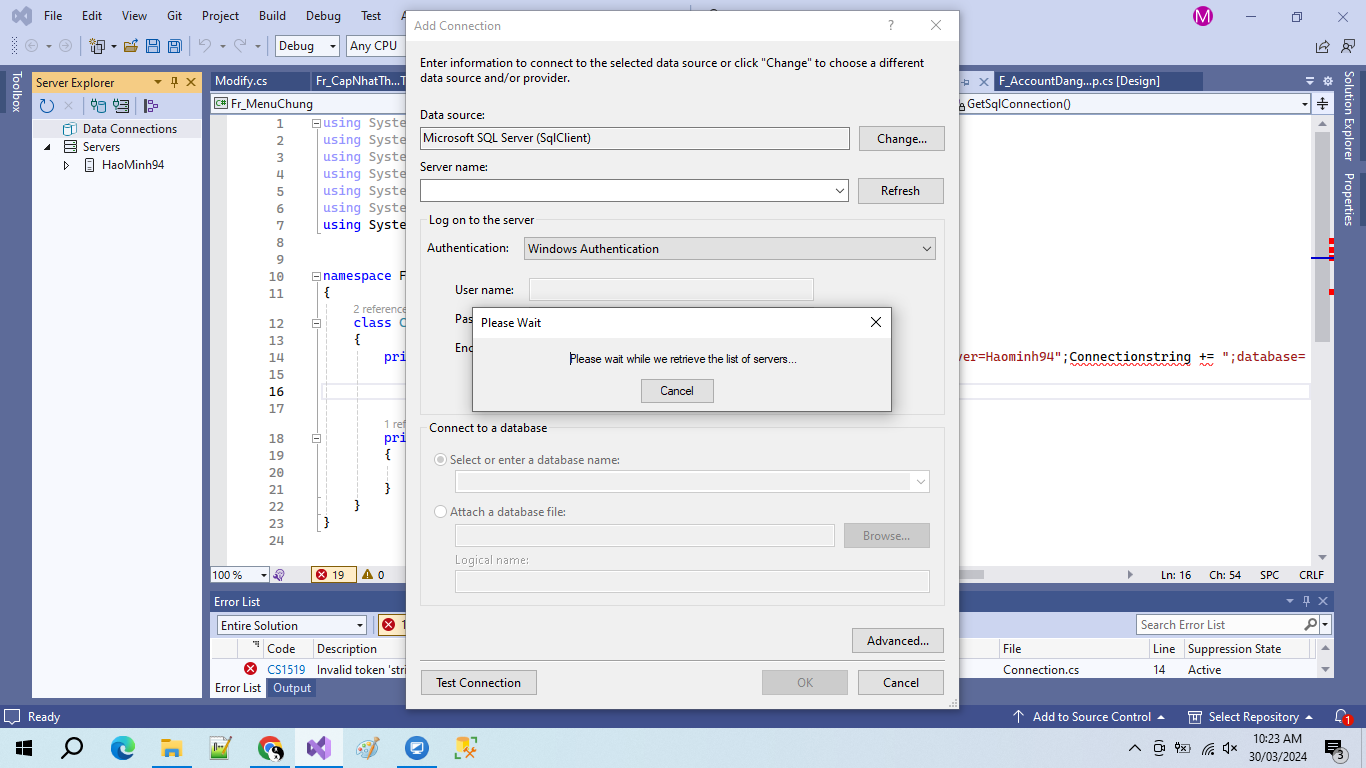Click the Show Services hierarchy icon in Server Explorer
1366x768 pixels.
click(x=151, y=105)
